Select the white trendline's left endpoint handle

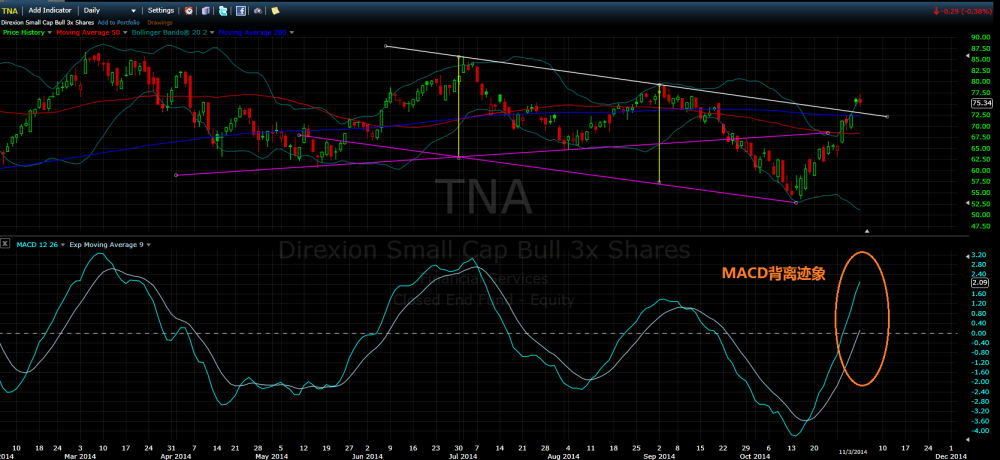385,46
